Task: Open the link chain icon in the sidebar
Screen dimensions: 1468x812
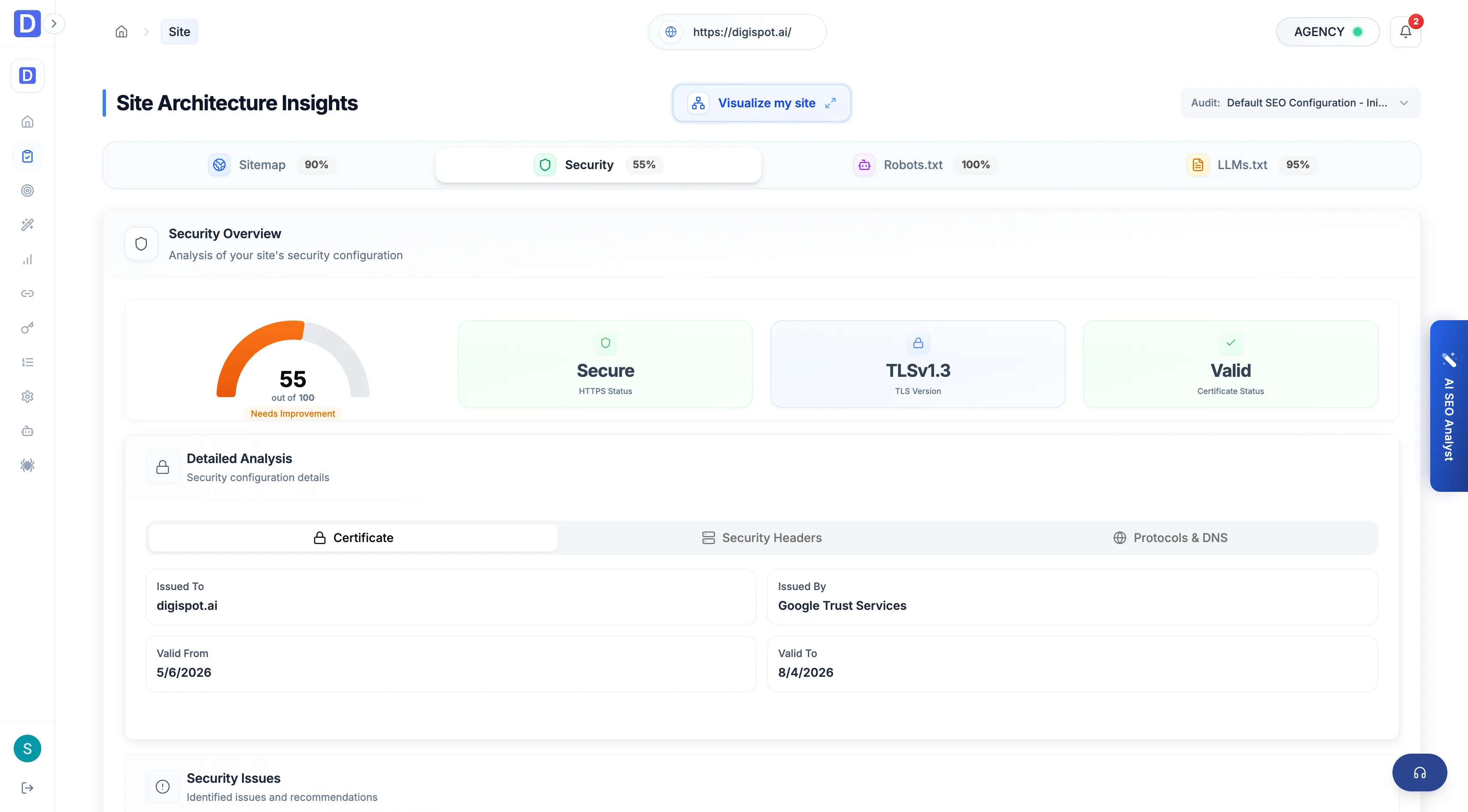Action: [27, 294]
